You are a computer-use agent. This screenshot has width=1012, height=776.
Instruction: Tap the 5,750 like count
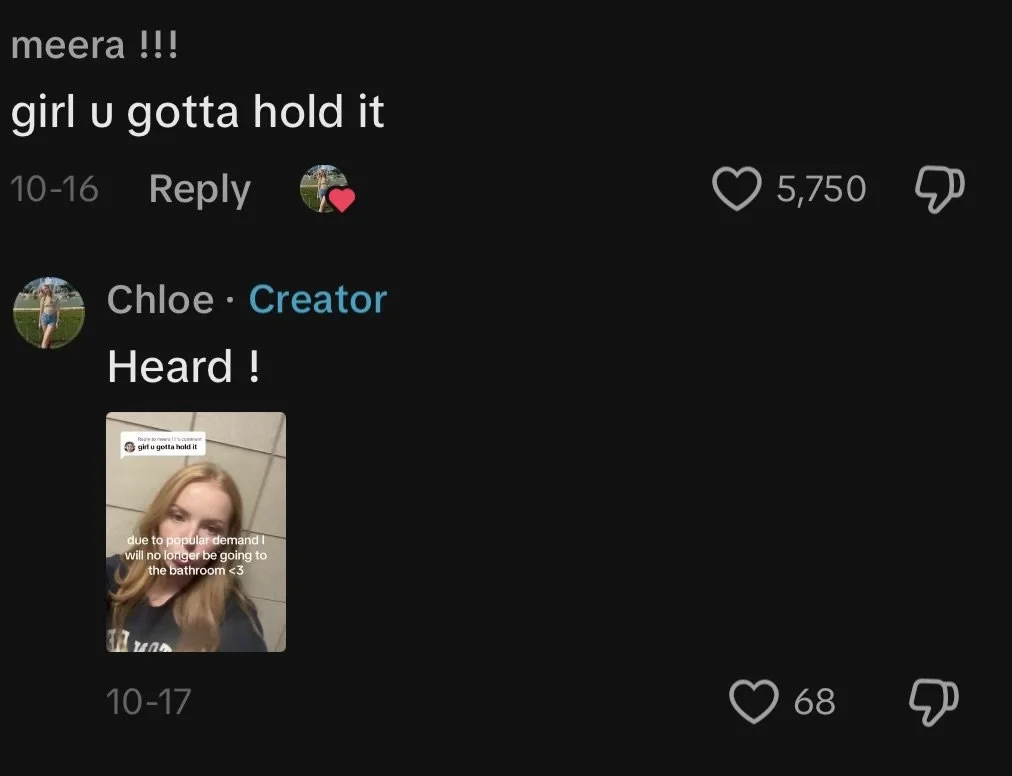(x=821, y=189)
